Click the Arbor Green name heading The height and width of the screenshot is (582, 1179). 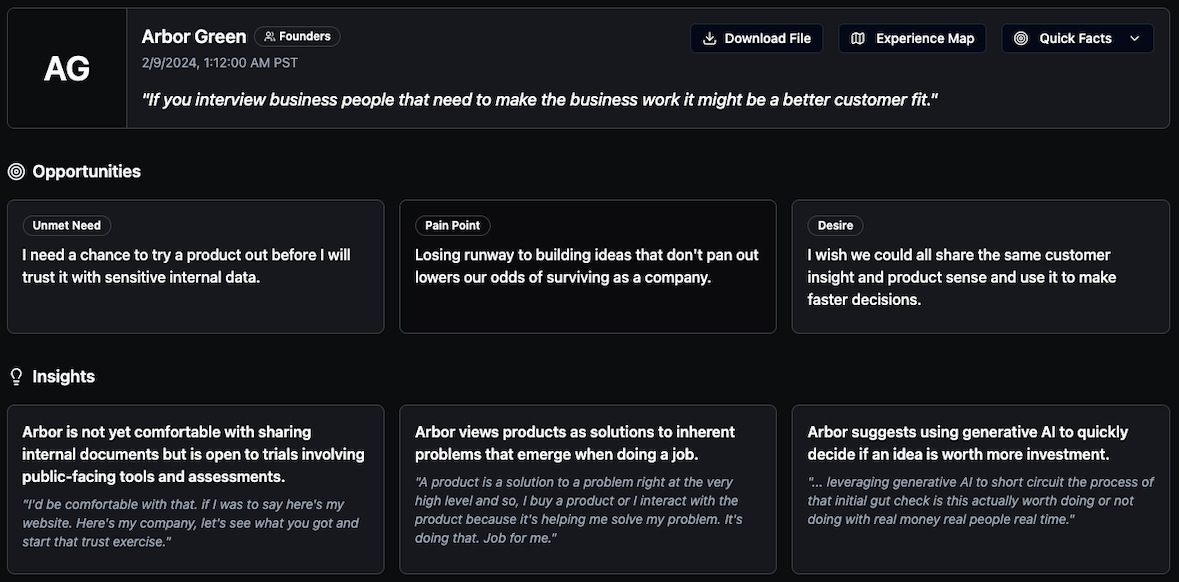click(x=194, y=36)
